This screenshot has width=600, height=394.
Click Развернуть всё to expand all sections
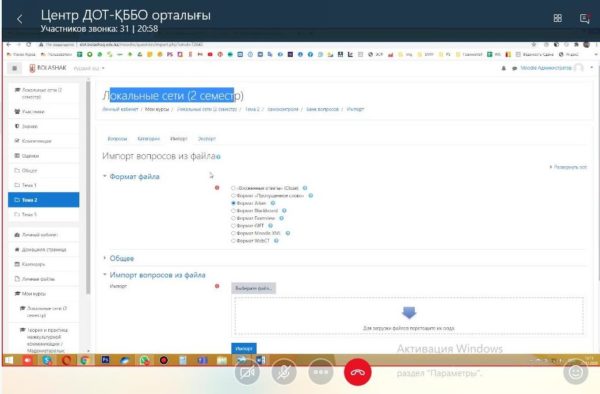click(568, 167)
